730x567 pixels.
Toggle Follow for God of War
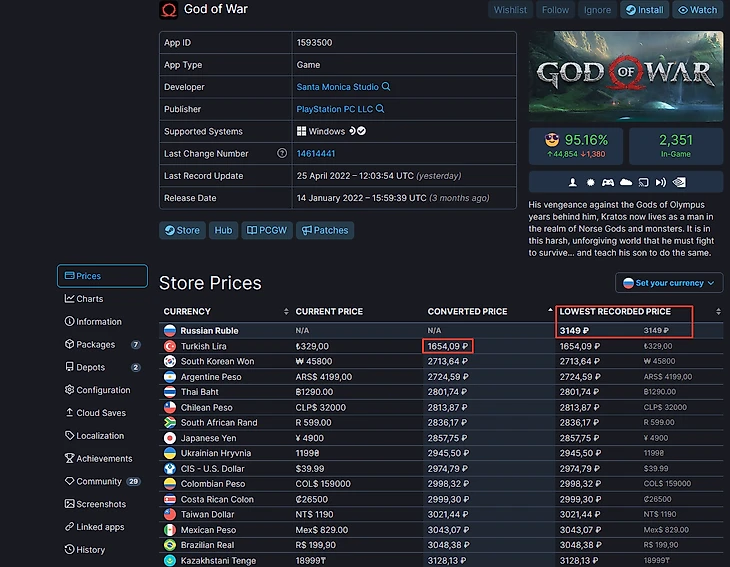coord(554,10)
